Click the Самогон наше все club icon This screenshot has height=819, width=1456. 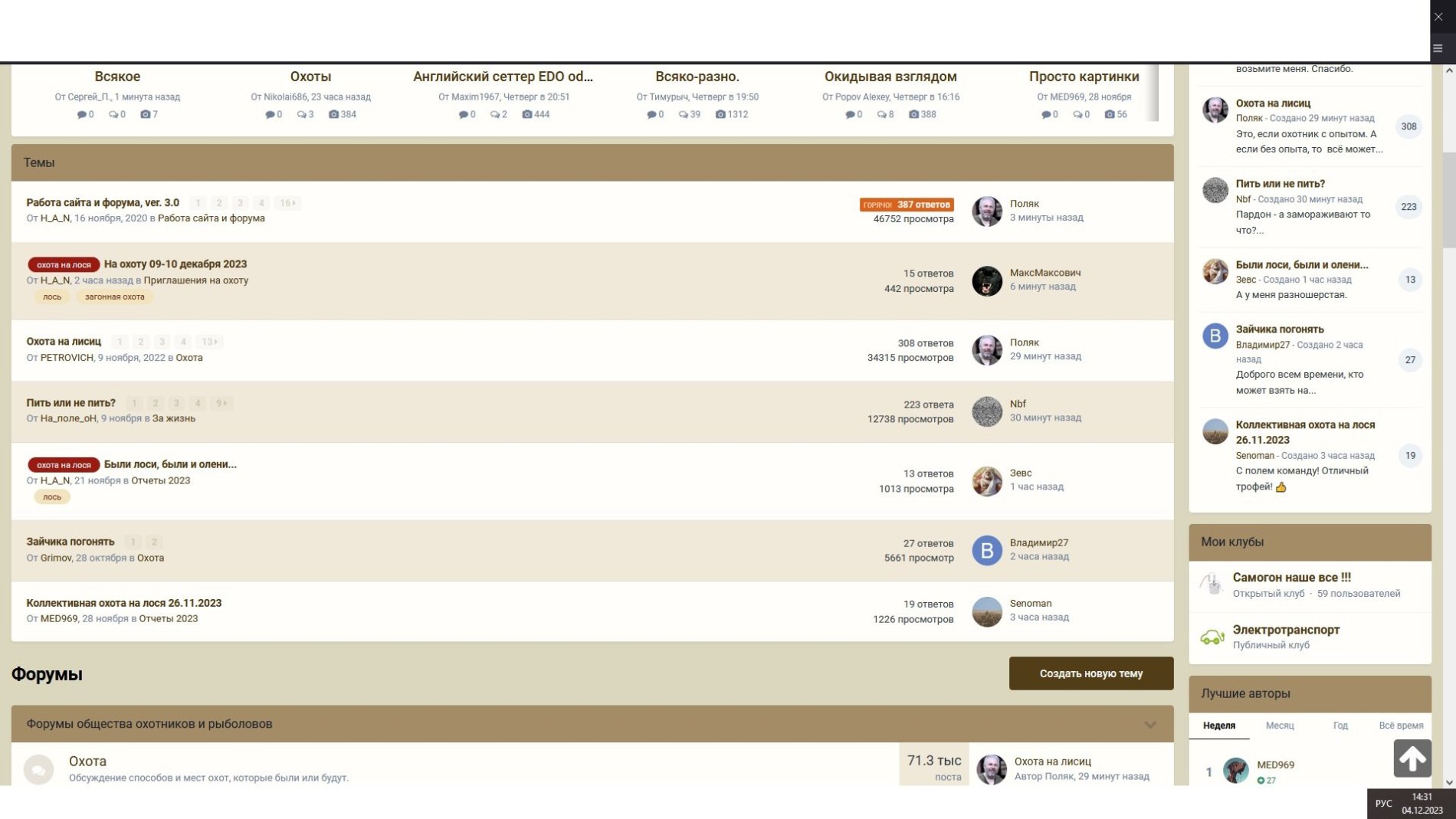tap(1212, 585)
